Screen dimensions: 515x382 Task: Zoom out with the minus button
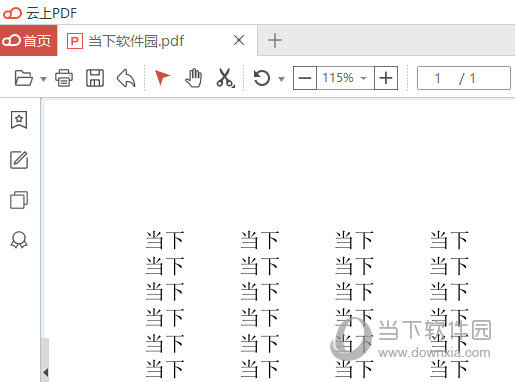coord(305,78)
